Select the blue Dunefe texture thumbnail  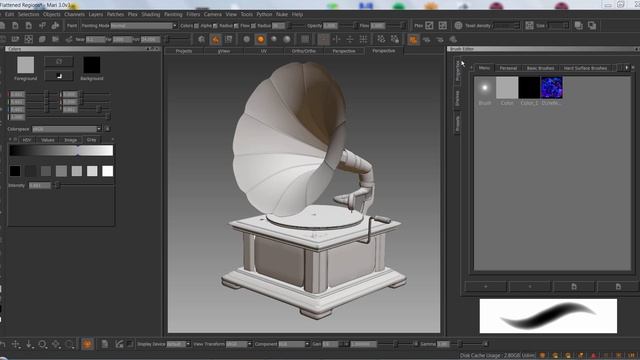551,87
